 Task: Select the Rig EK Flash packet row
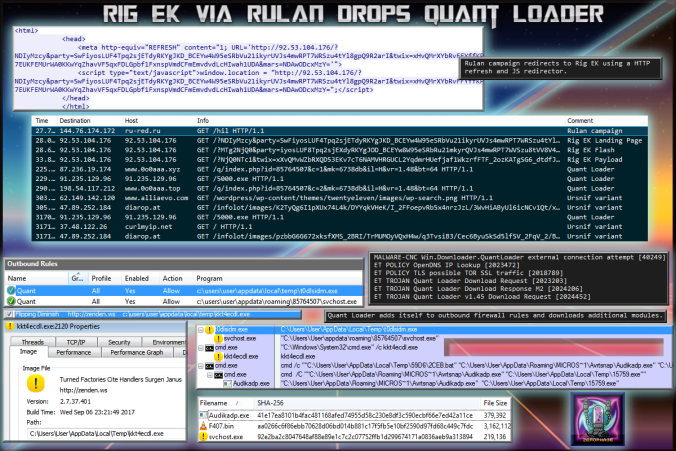coord(340,150)
